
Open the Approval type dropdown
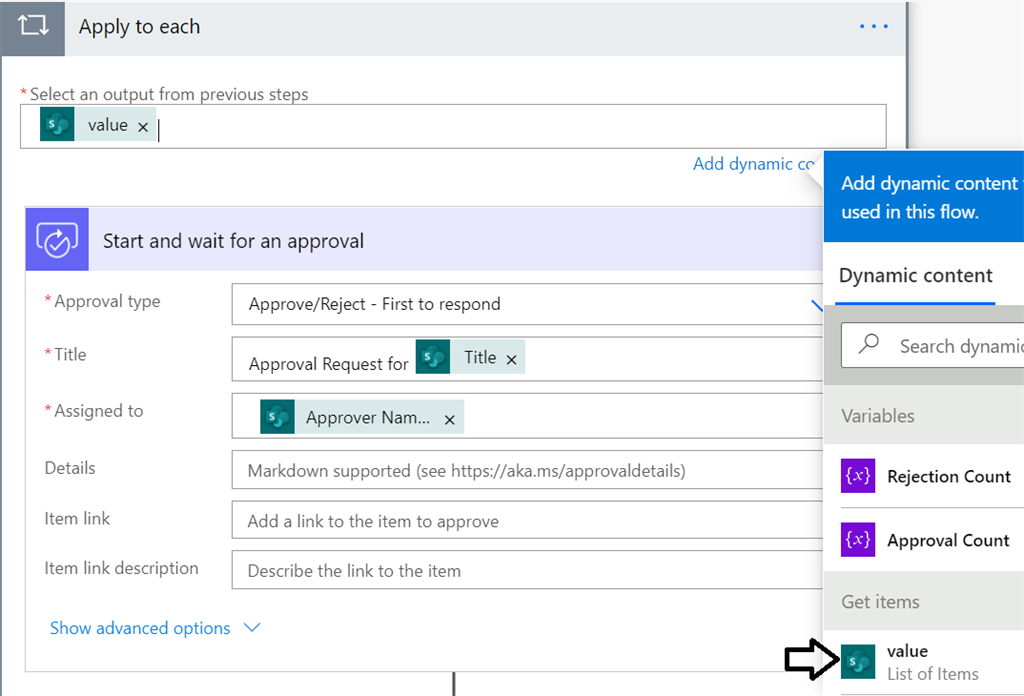coord(816,304)
